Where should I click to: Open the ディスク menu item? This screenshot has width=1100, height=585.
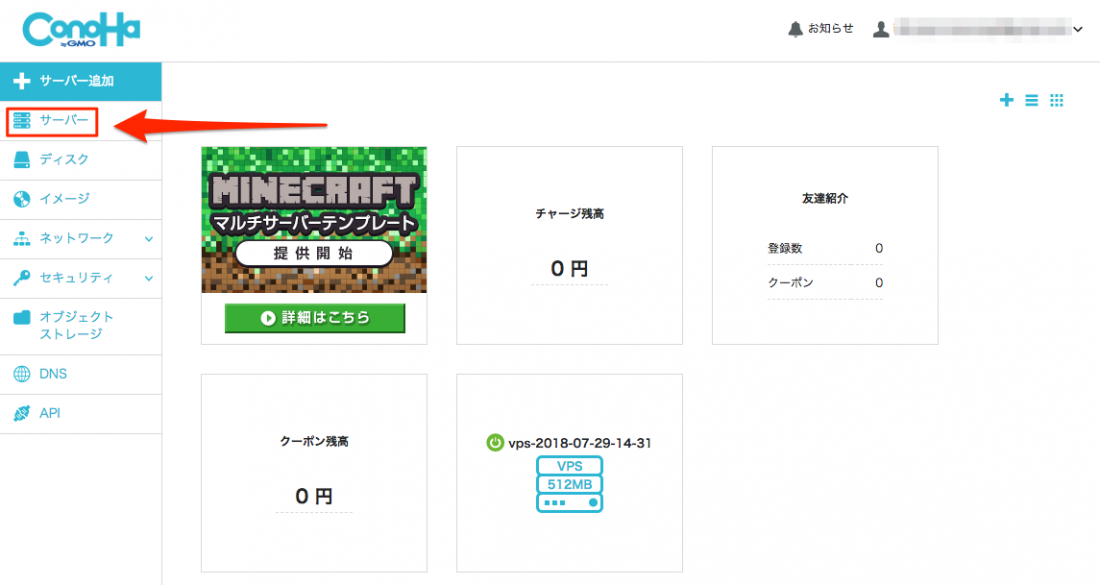tap(81, 160)
